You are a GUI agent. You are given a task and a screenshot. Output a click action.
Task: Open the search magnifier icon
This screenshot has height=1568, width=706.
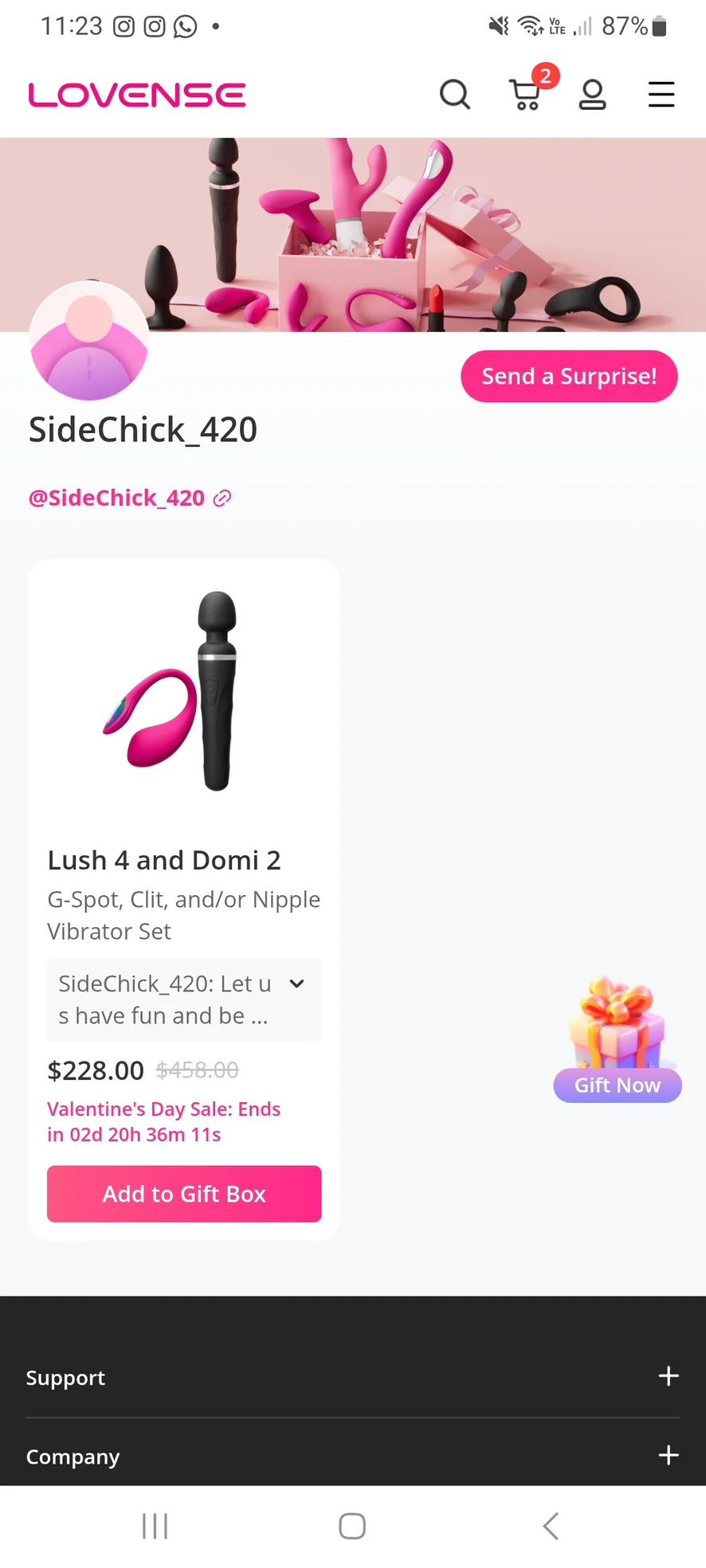point(455,95)
